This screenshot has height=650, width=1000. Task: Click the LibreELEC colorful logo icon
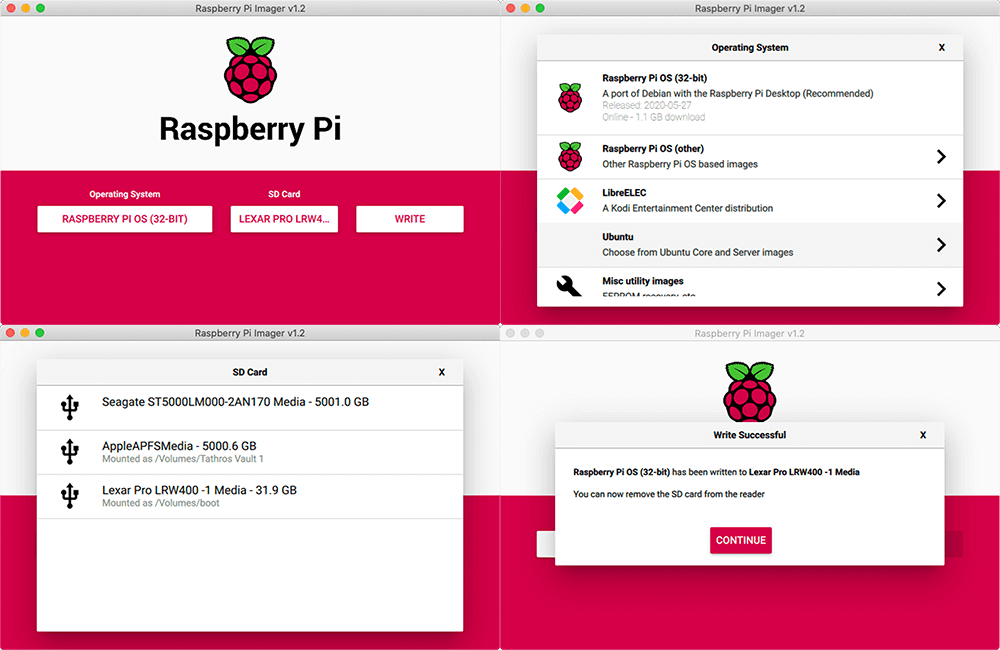click(x=570, y=200)
